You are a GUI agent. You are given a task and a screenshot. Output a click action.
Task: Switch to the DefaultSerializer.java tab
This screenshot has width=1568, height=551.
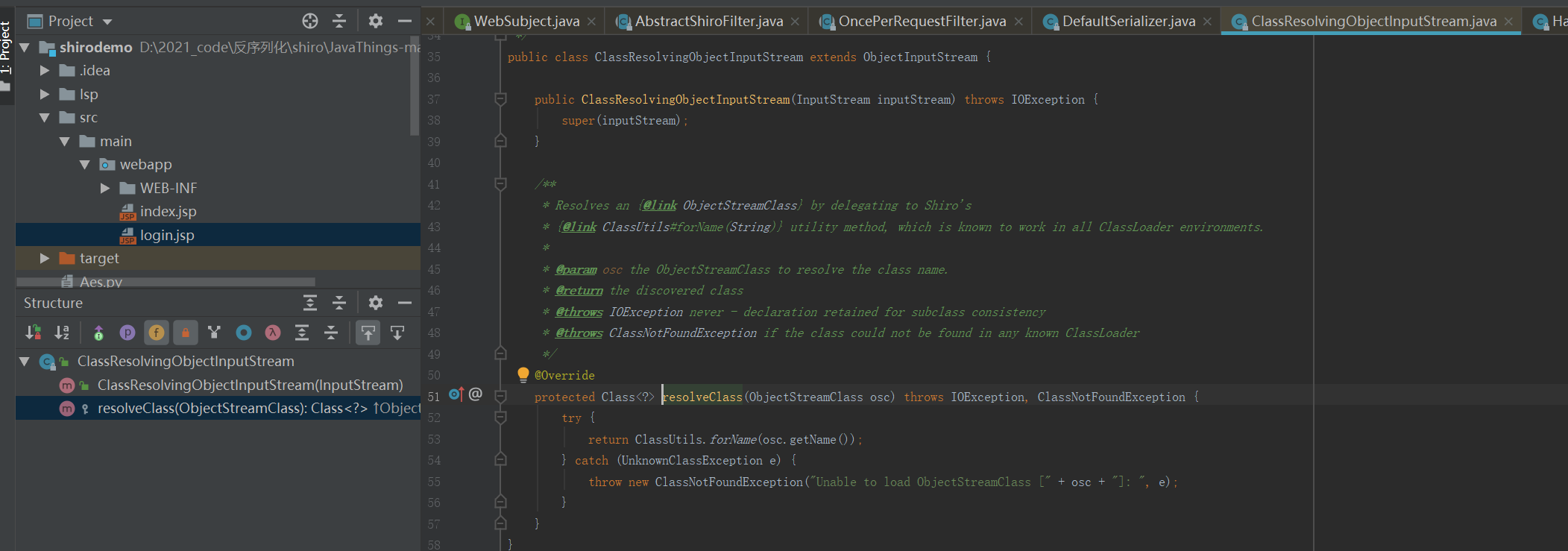(x=1128, y=22)
